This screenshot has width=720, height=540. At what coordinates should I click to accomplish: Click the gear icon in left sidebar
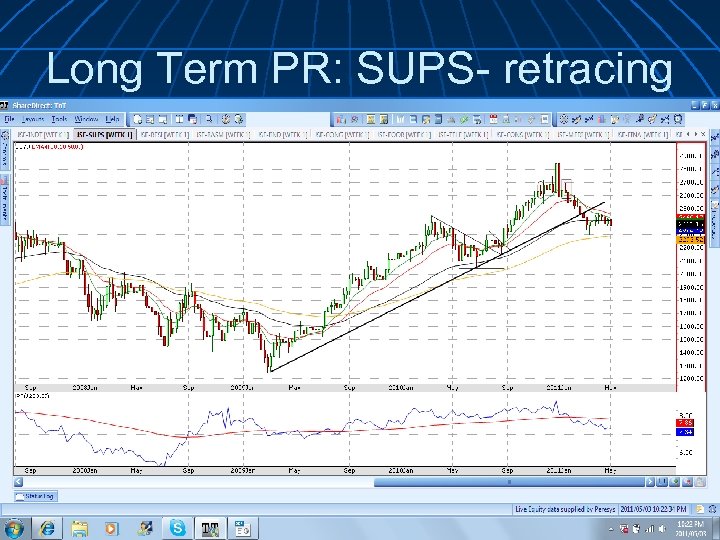6,136
